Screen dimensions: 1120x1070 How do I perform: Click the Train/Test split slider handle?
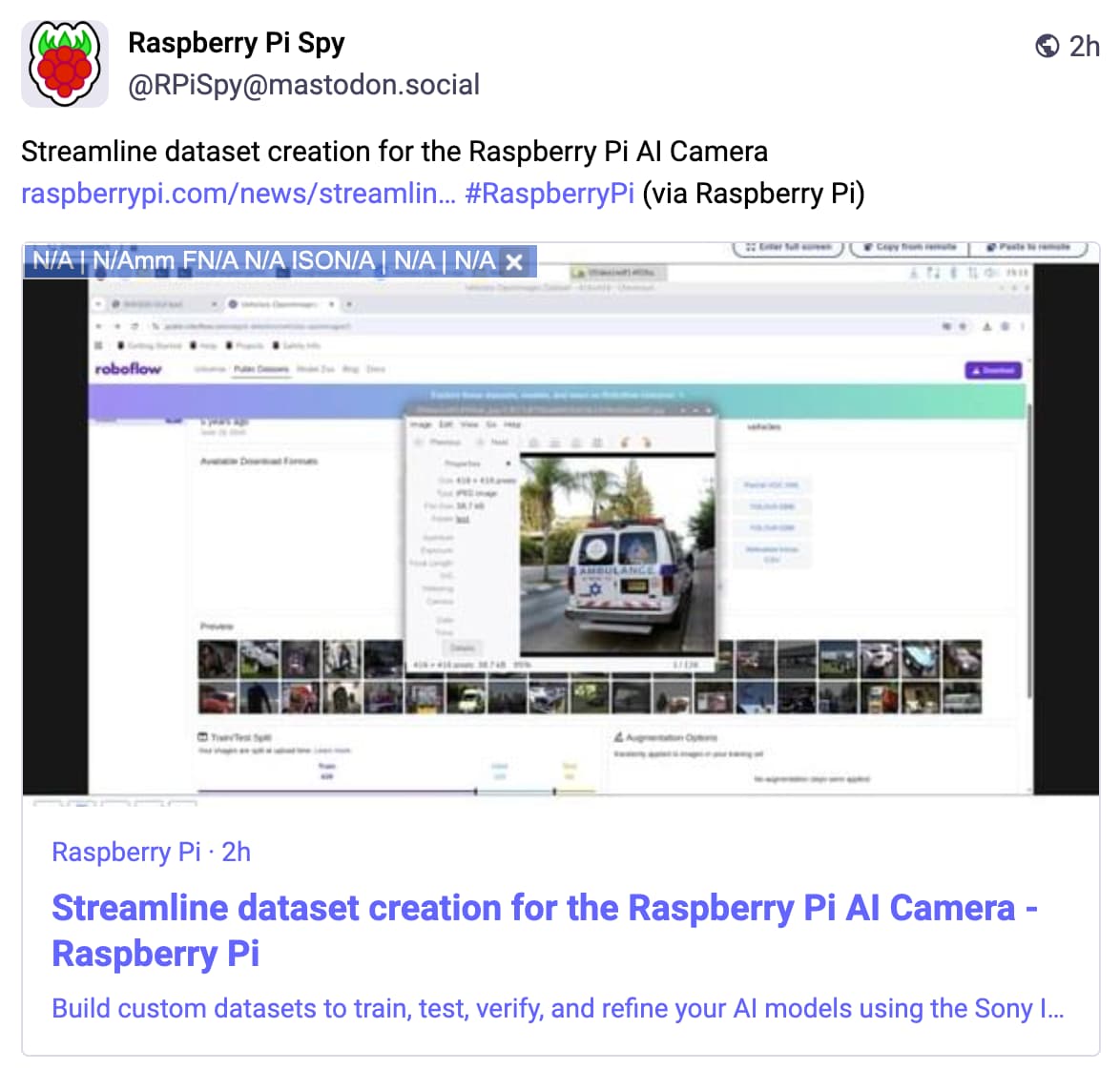(x=474, y=789)
